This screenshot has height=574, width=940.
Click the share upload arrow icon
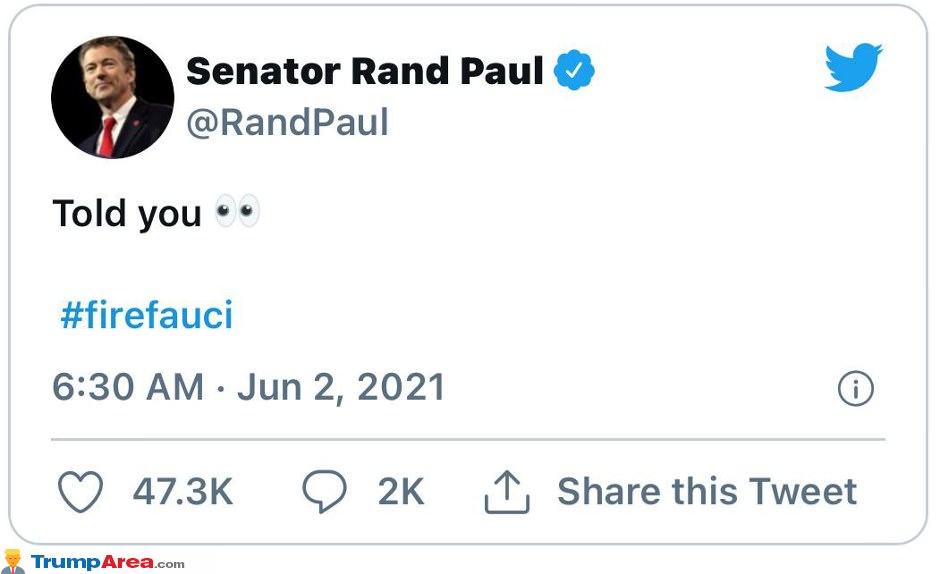(x=507, y=492)
